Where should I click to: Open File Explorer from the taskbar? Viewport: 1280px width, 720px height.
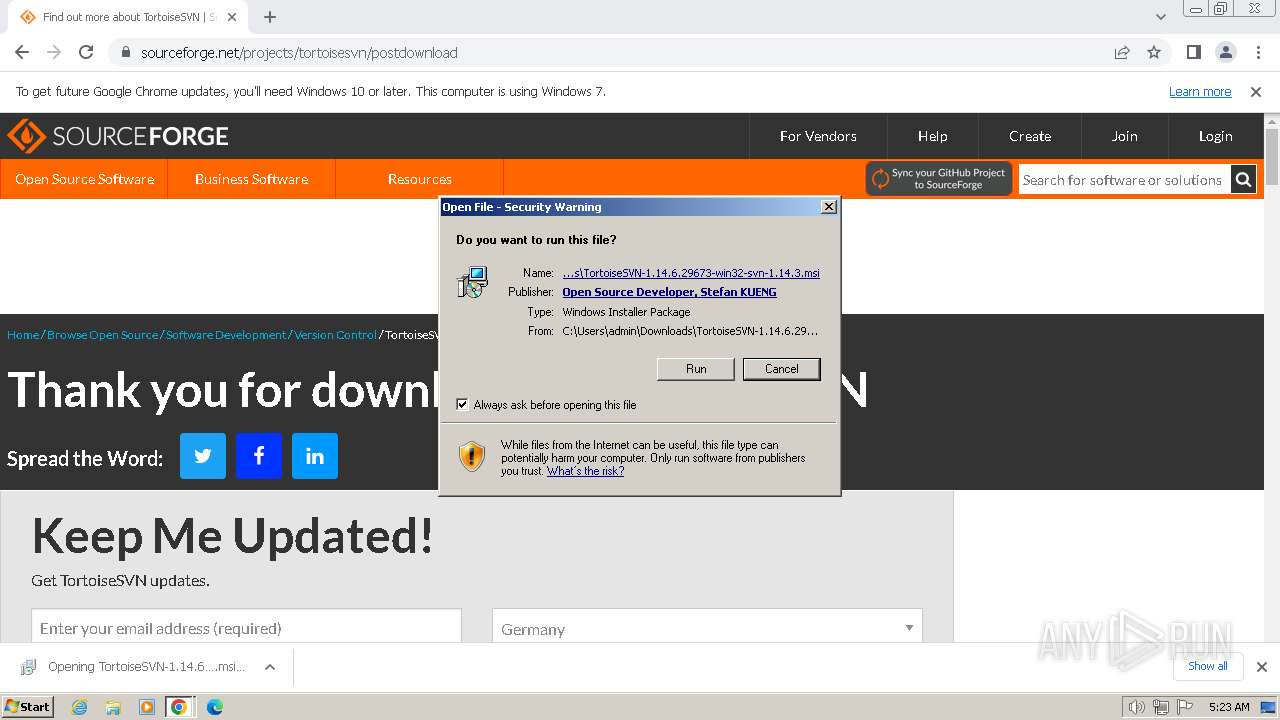coord(113,707)
